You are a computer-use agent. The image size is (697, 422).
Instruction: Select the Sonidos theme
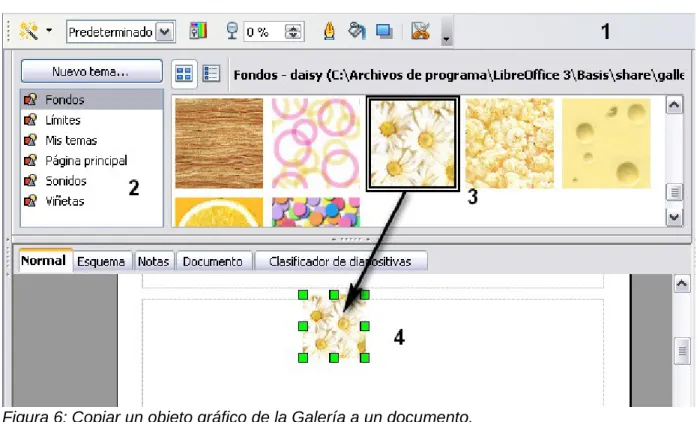point(92,181)
